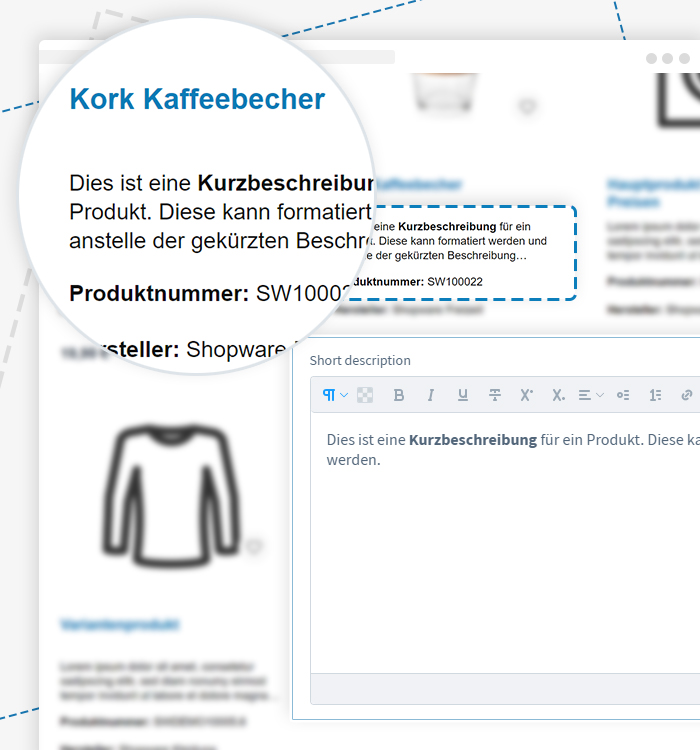This screenshot has height=750, width=700.
Task: Open the text color picker icon
Action: tap(365, 395)
